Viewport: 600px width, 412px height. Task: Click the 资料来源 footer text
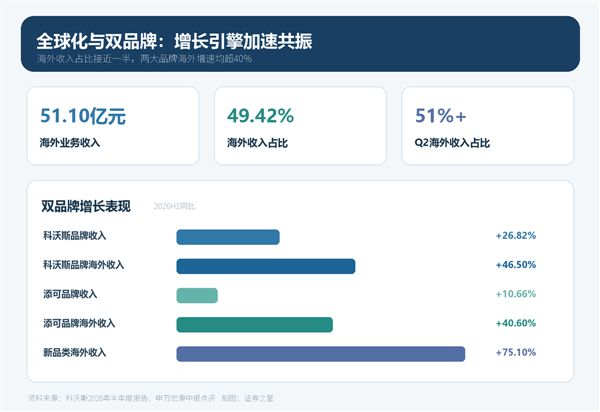122,398
